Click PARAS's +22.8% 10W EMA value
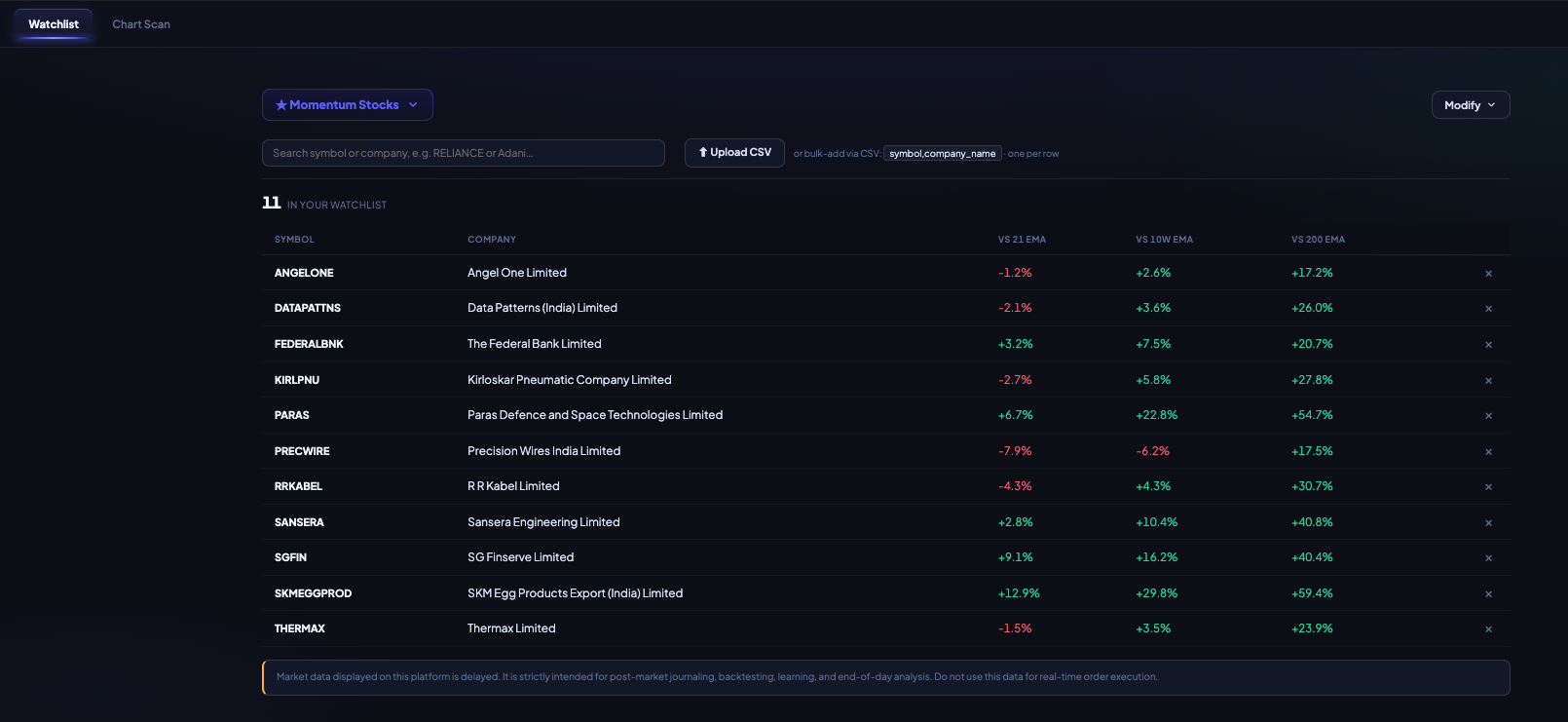Image resolution: width=1568 pixels, height=722 pixels. pos(1157,415)
